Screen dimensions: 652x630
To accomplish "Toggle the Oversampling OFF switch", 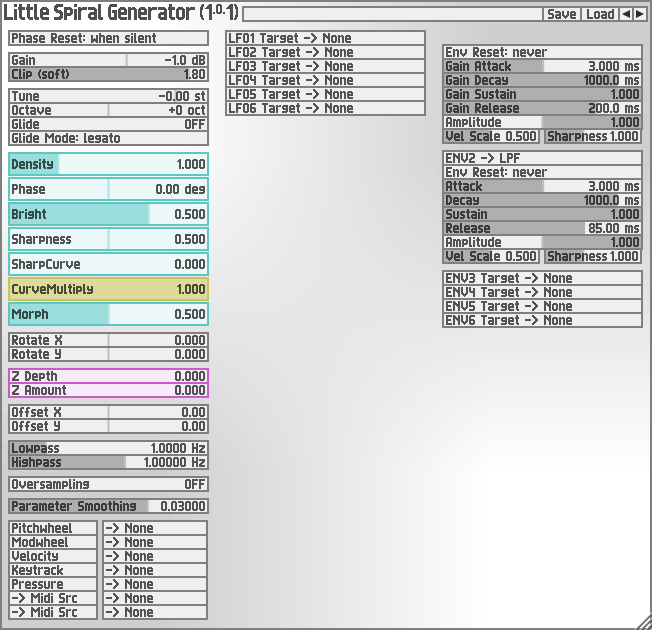I will [x=108, y=484].
